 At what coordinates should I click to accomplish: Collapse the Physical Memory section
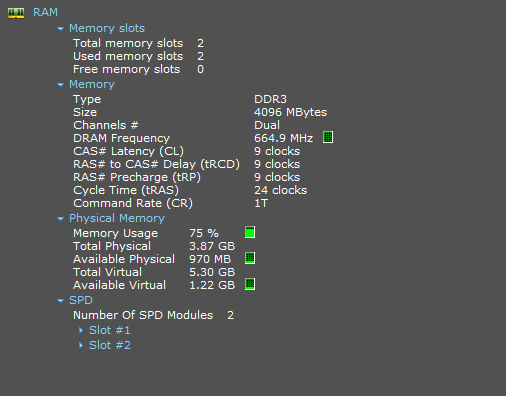(60, 219)
